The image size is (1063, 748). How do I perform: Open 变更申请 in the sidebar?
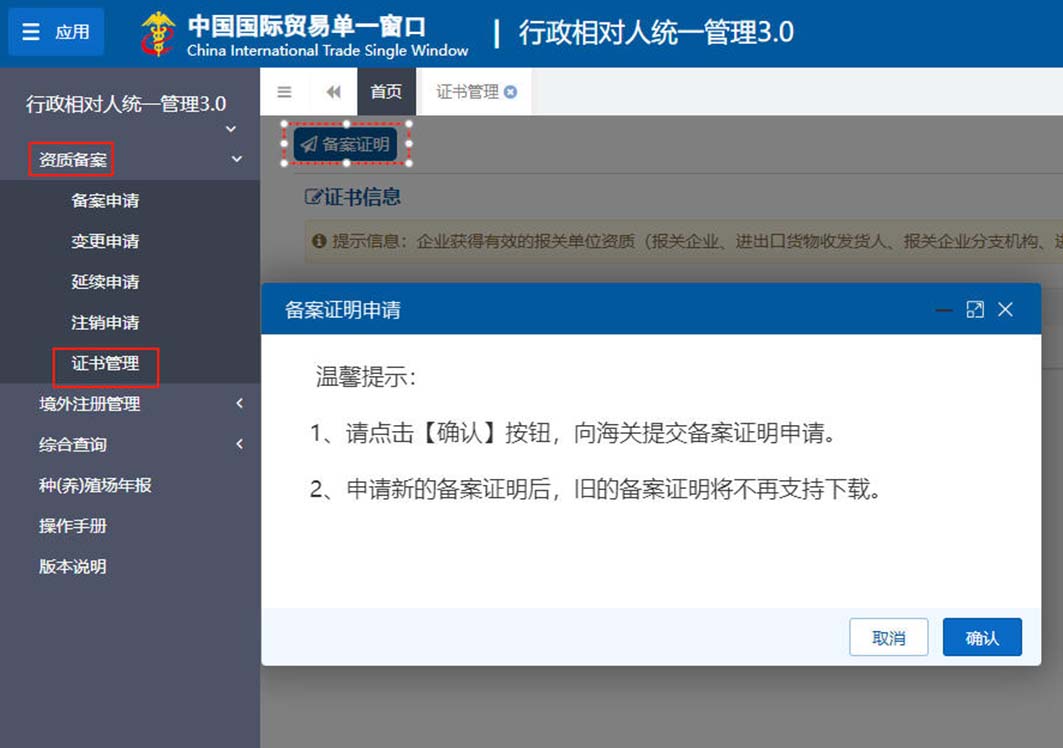tap(105, 241)
